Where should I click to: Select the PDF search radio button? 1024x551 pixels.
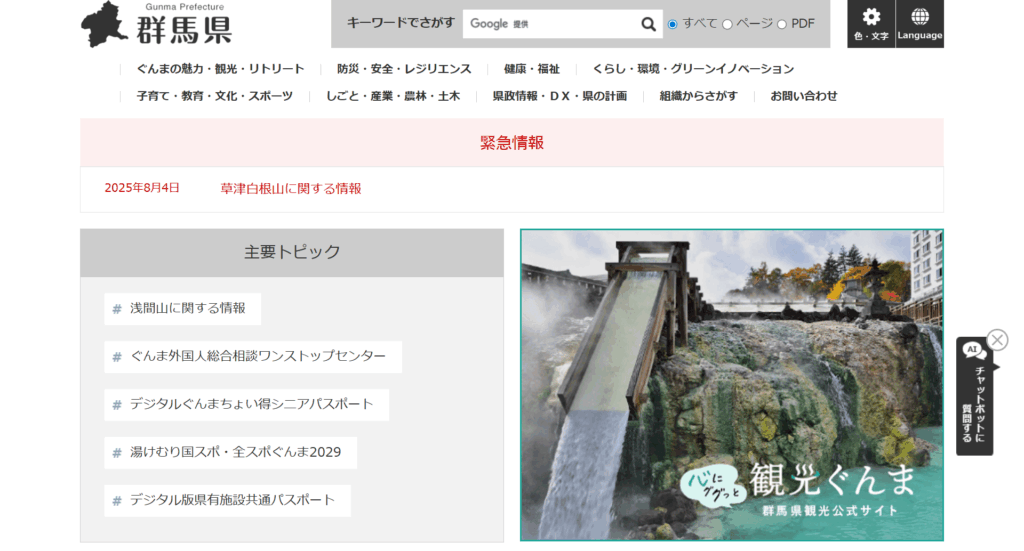pos(782,24)
